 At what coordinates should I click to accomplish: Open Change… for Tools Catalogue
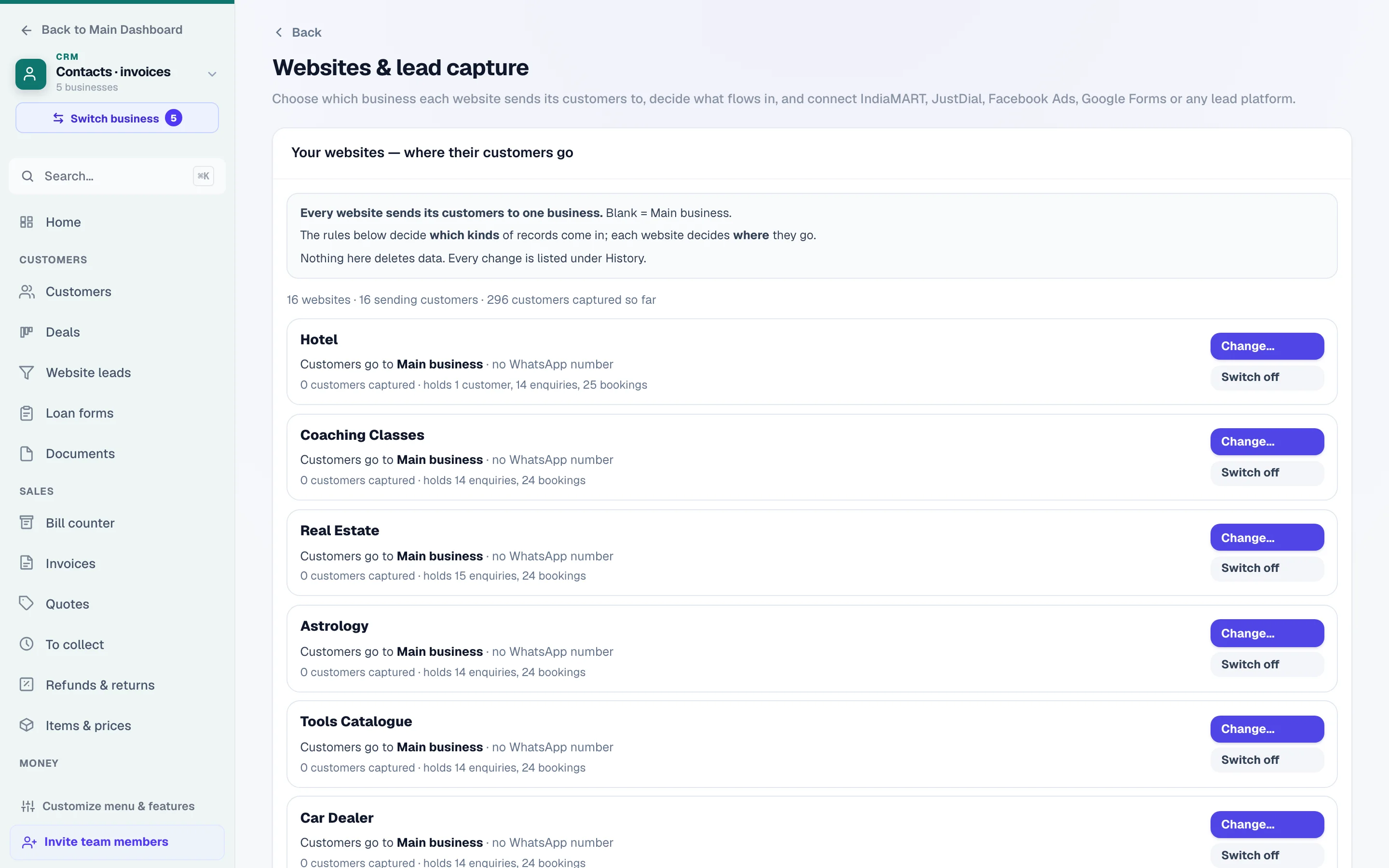(1267, 729)
